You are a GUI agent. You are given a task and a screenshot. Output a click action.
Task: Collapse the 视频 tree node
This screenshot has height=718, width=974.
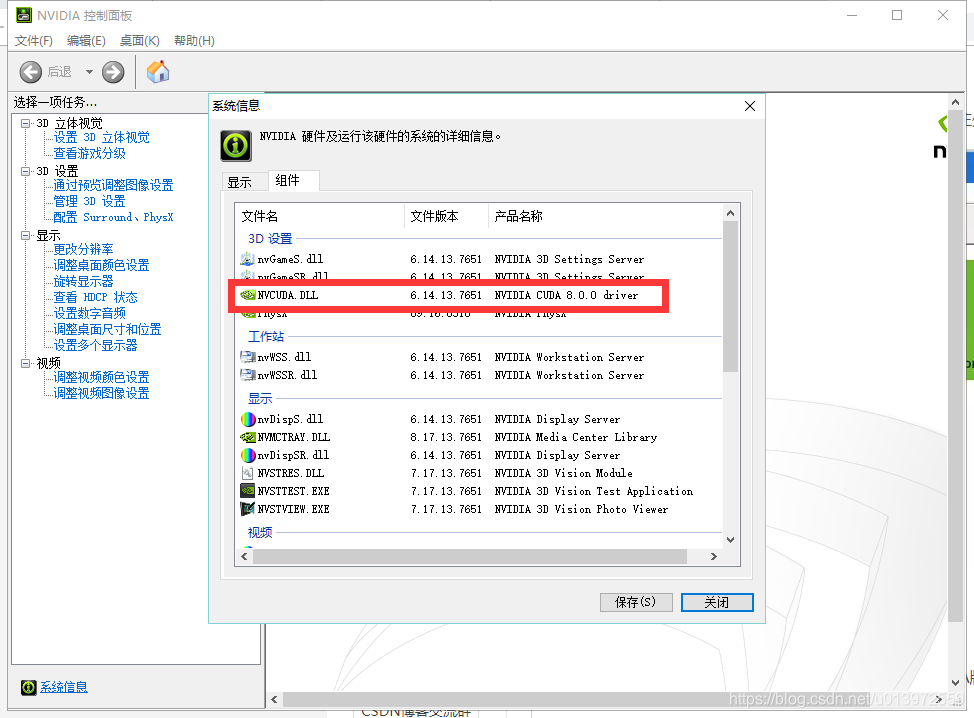25,363
